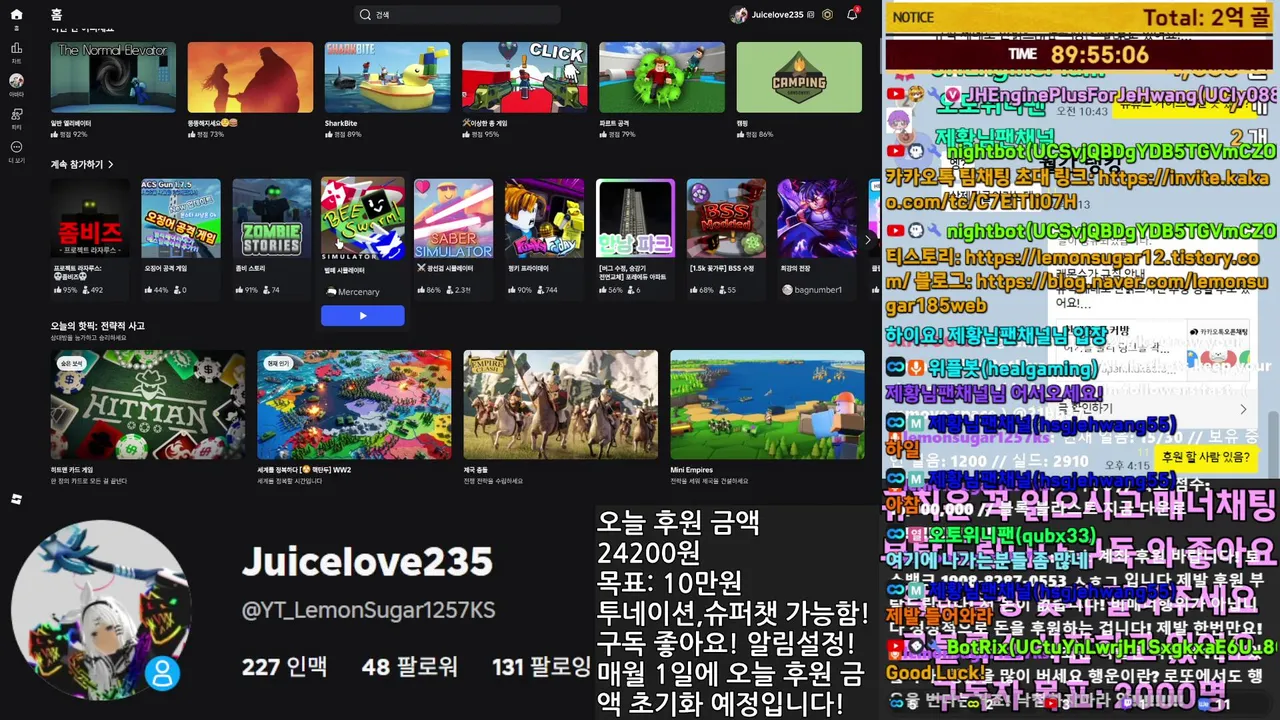
Task: Click the 오늘의 핫픽: 전략적 사고 heading
Action: (x=98, y=326)
